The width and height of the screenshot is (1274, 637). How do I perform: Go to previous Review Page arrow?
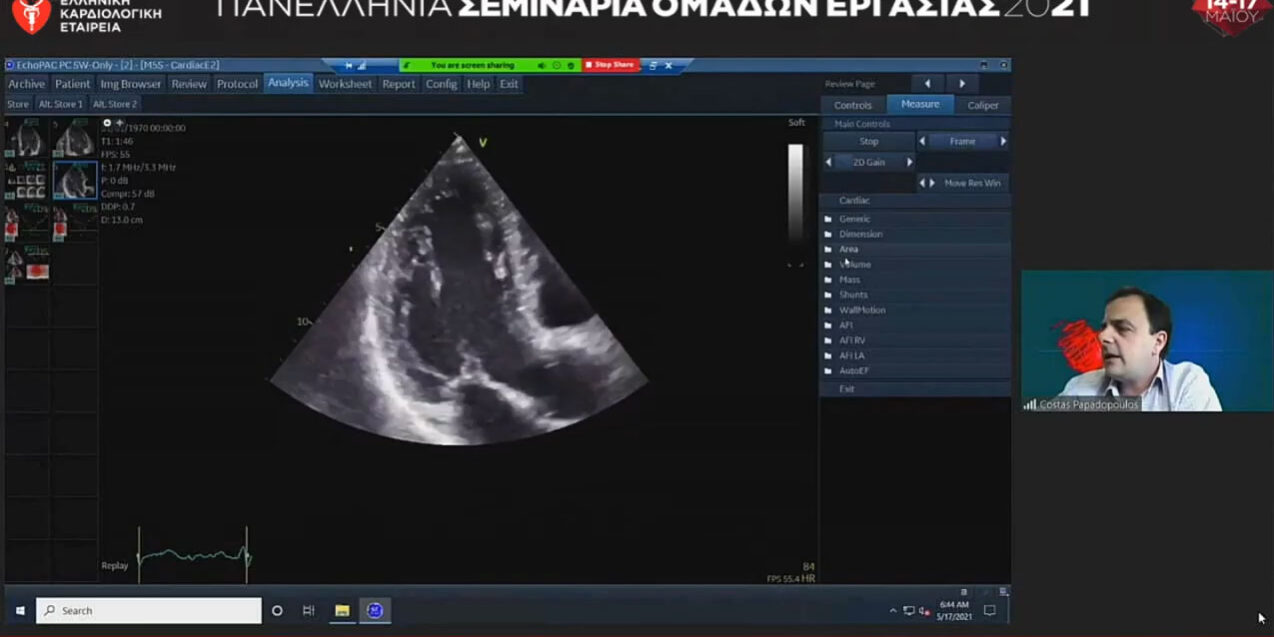coord(927,84)
